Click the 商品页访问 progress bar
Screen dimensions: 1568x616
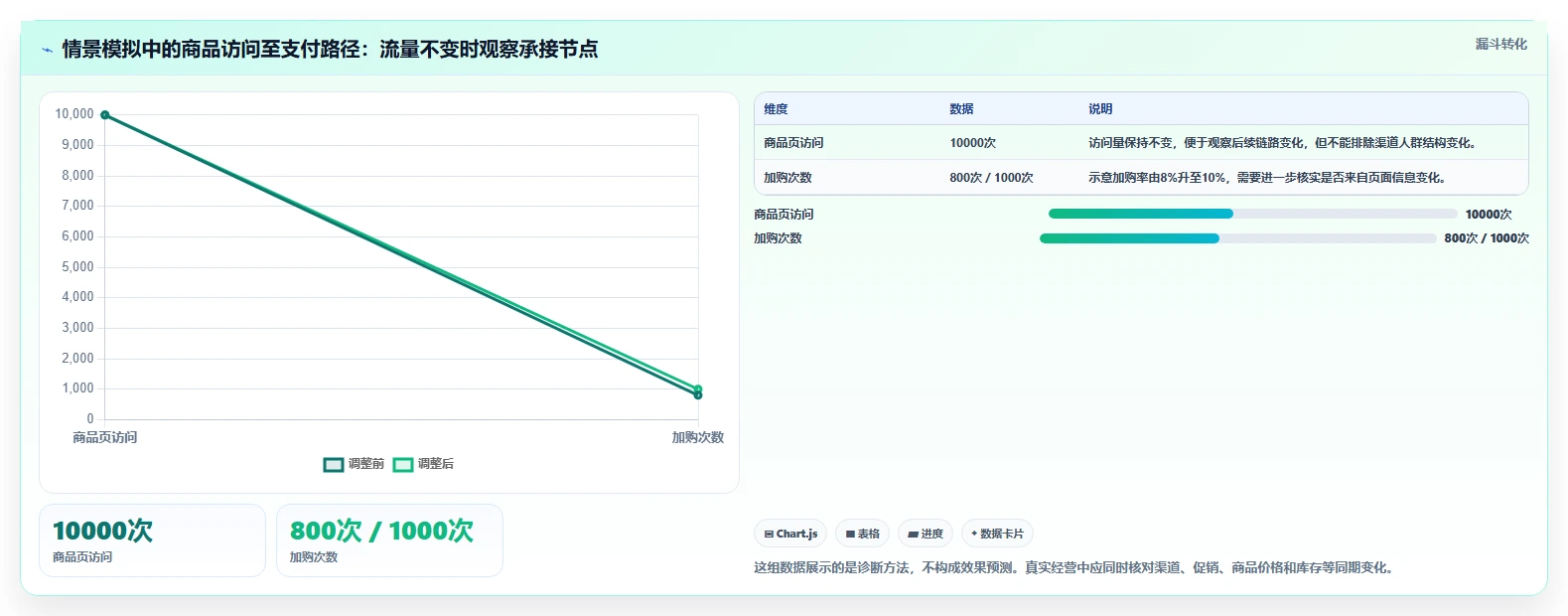1252,214
